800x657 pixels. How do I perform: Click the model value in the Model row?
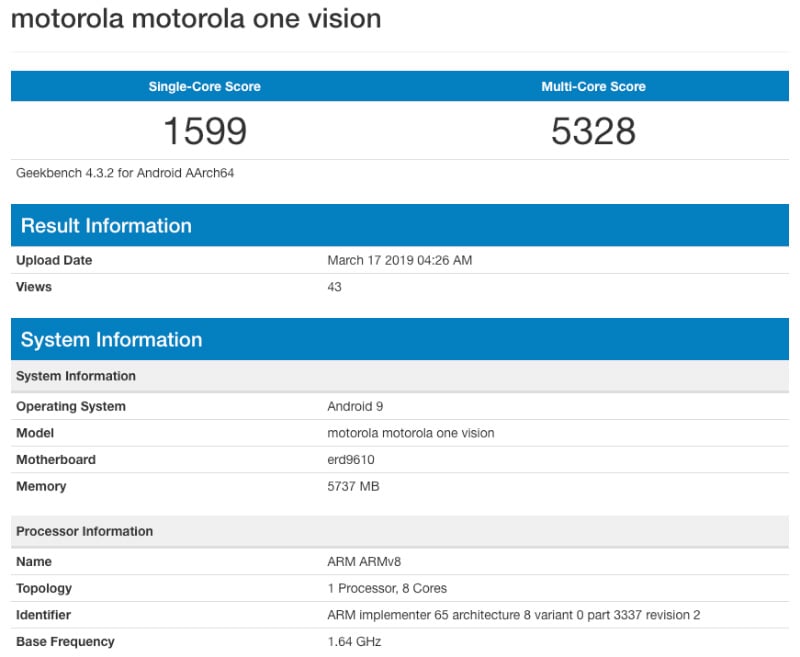coord(410,433)
